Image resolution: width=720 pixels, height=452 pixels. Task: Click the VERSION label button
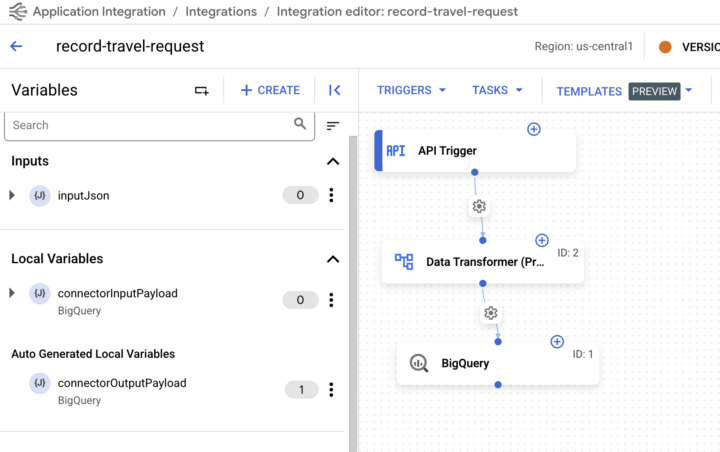tap(701, 47)
